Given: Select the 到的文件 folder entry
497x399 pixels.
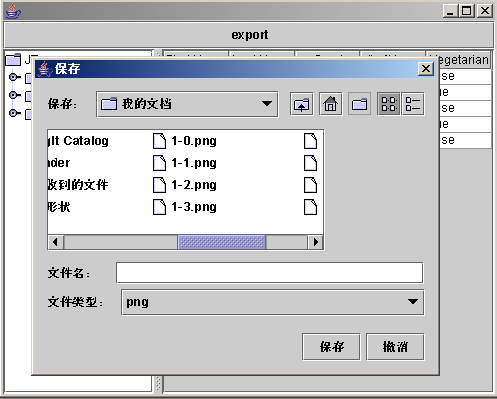Looking at the screenshot, I should [x=78, y=185].
